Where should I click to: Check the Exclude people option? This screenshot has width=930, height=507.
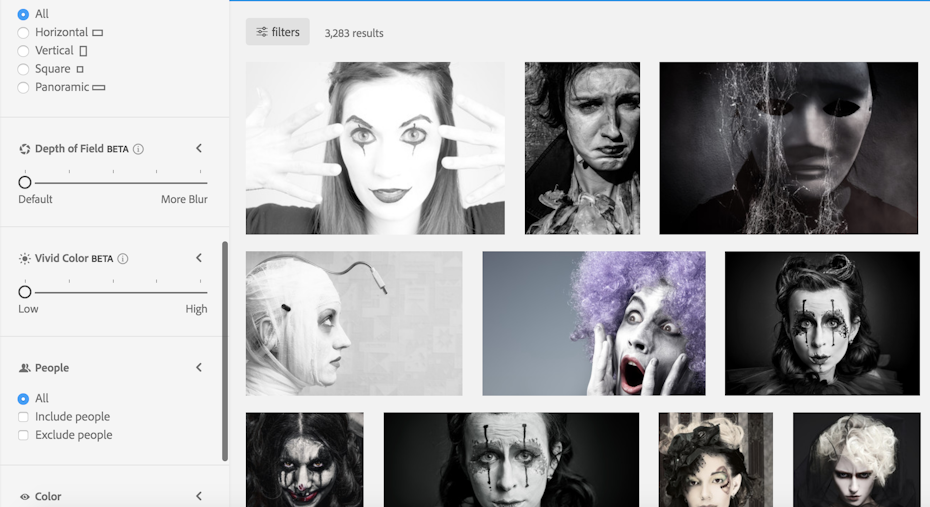pos(23,435)
